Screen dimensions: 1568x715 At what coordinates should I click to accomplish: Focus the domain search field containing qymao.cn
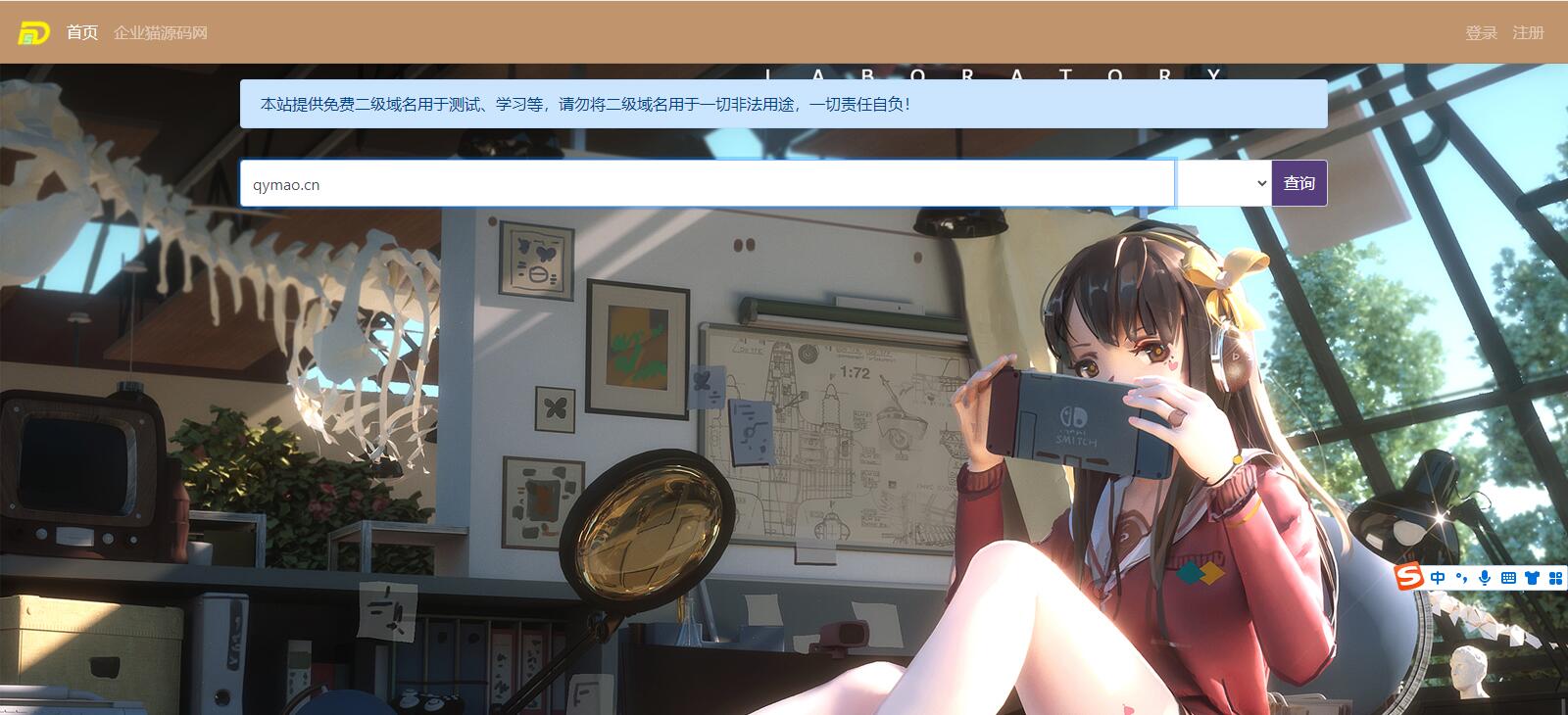(707, 183)
